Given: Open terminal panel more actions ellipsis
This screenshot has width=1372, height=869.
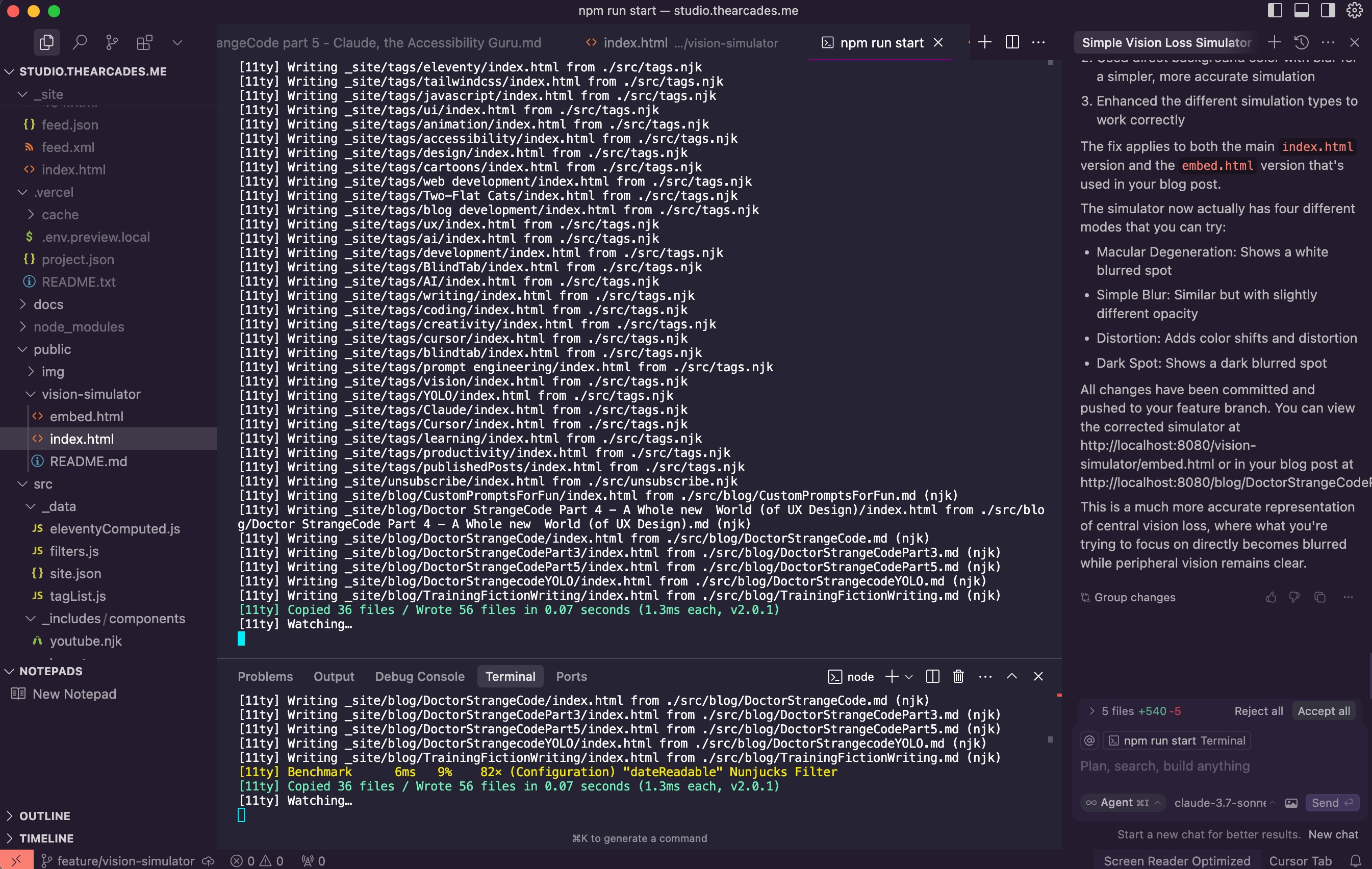Looking at the screenshot, I should (x=985, y=676).
